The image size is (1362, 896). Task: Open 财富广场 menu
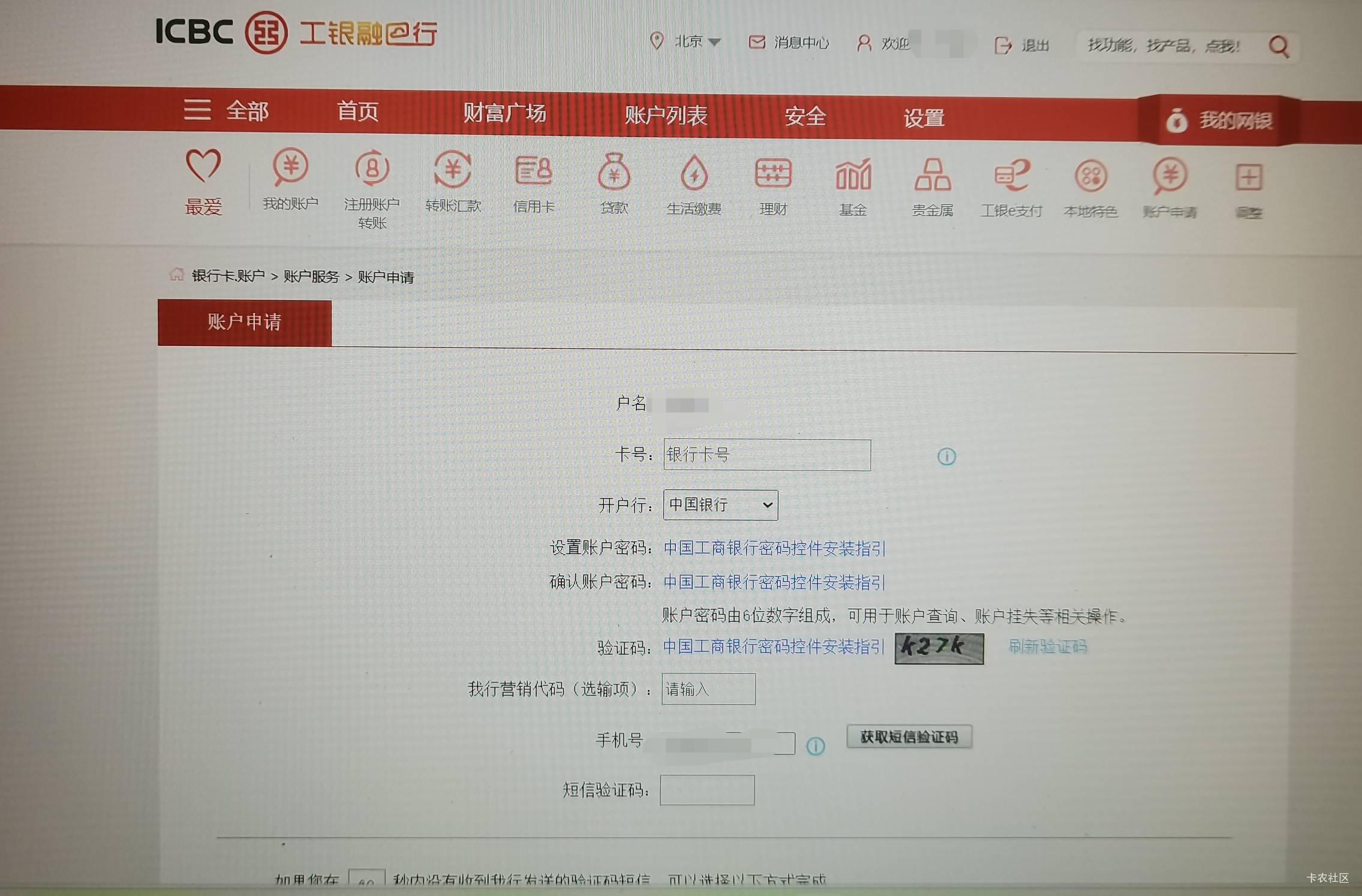point(504,113)
